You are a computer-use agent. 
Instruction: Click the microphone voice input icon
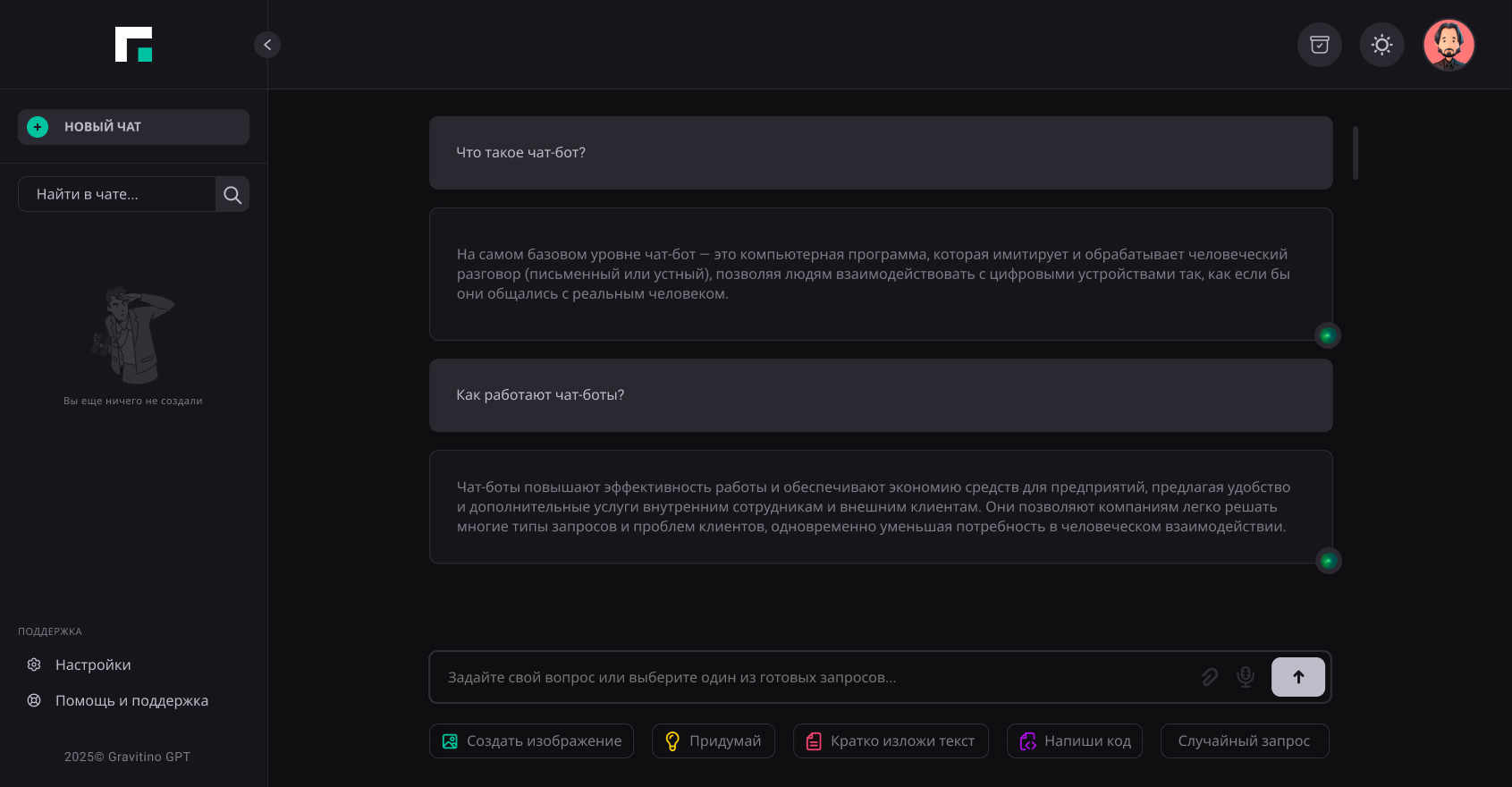(x=1246, y=677)
